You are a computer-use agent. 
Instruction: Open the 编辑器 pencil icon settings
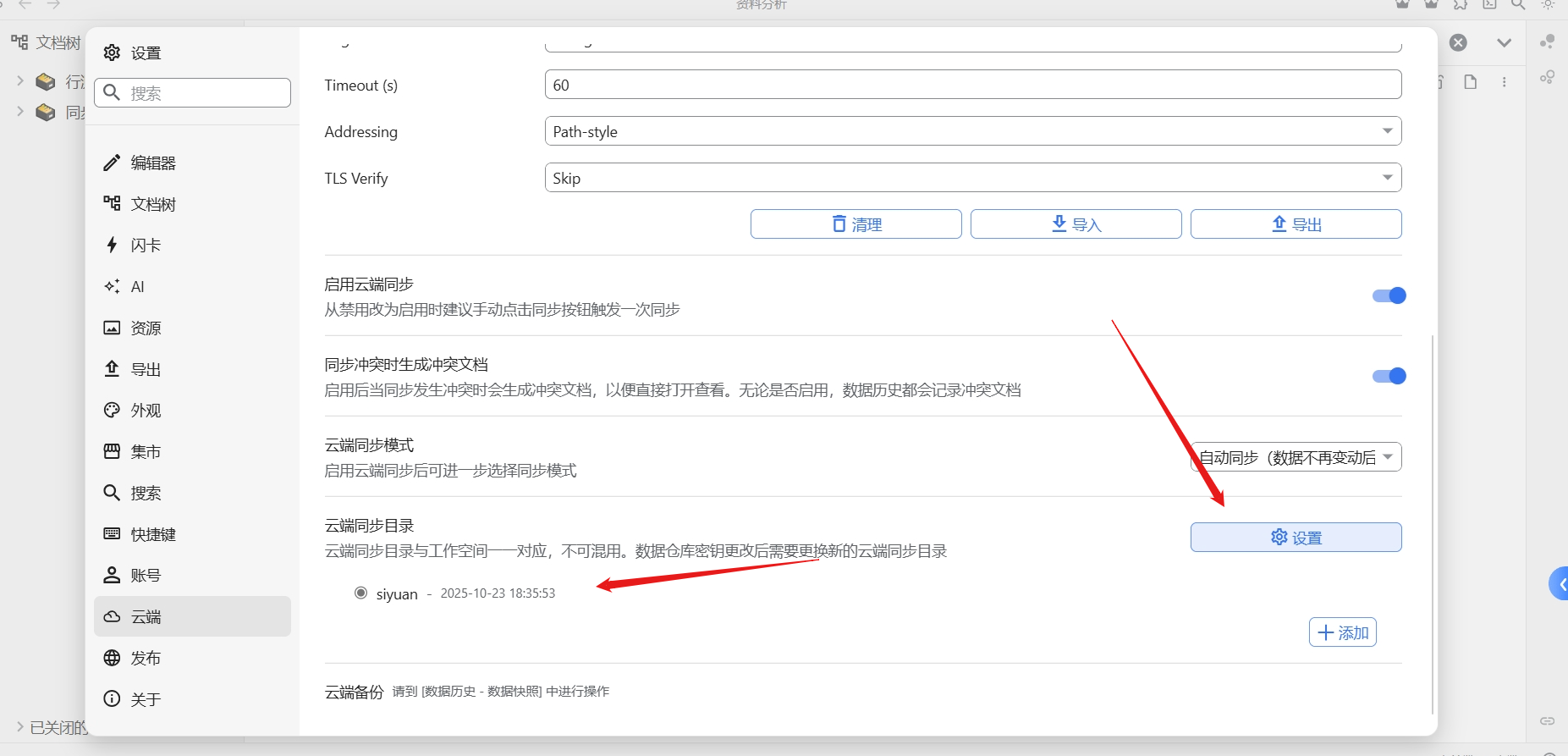(x=112, y=163)
